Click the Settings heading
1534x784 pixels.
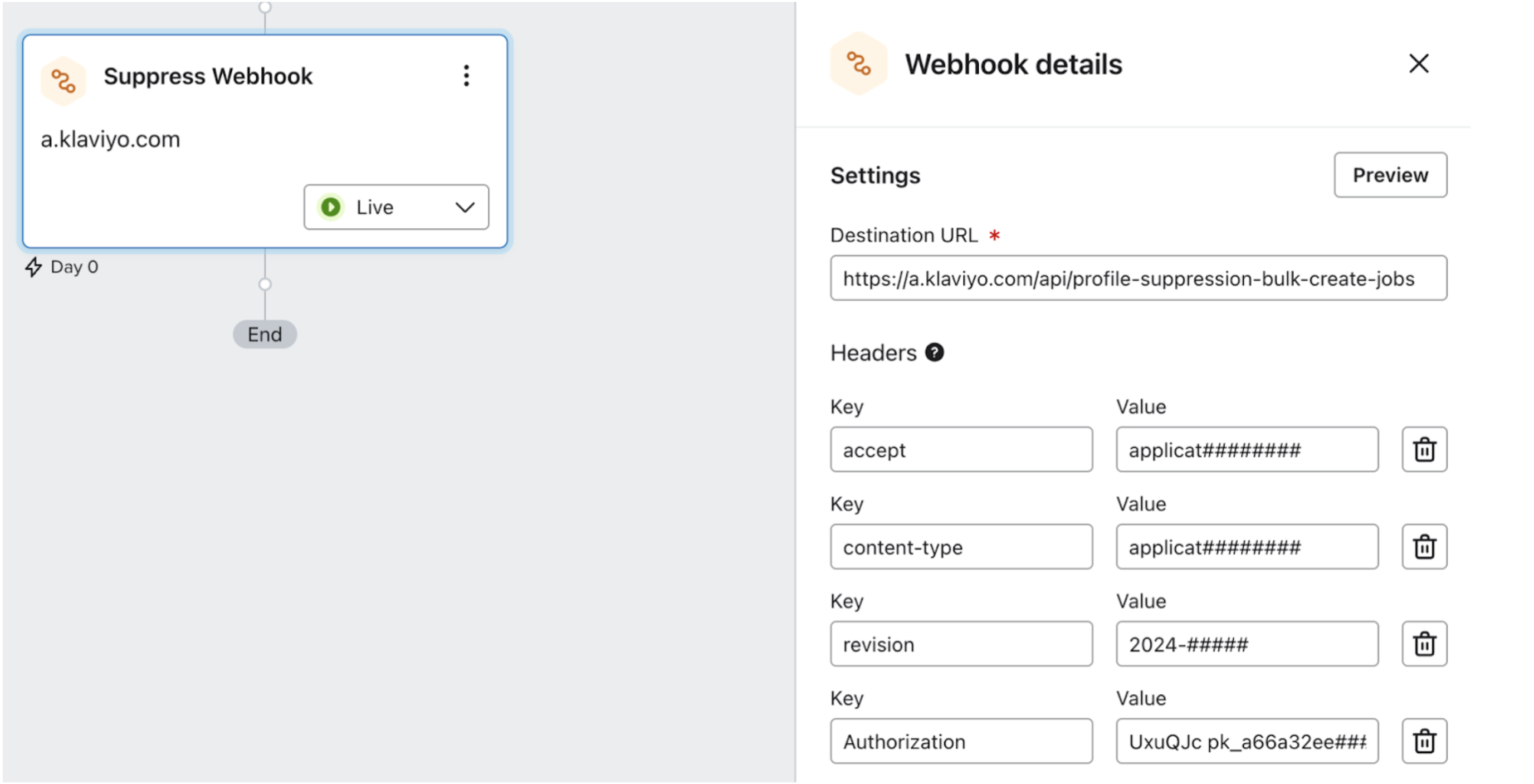point(876,175)
